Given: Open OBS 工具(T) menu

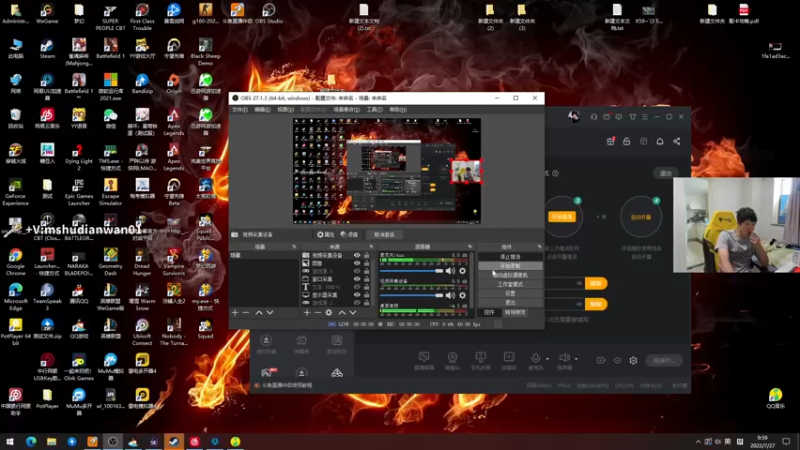Looking at the screenshot, I should [x=374, y=110].
